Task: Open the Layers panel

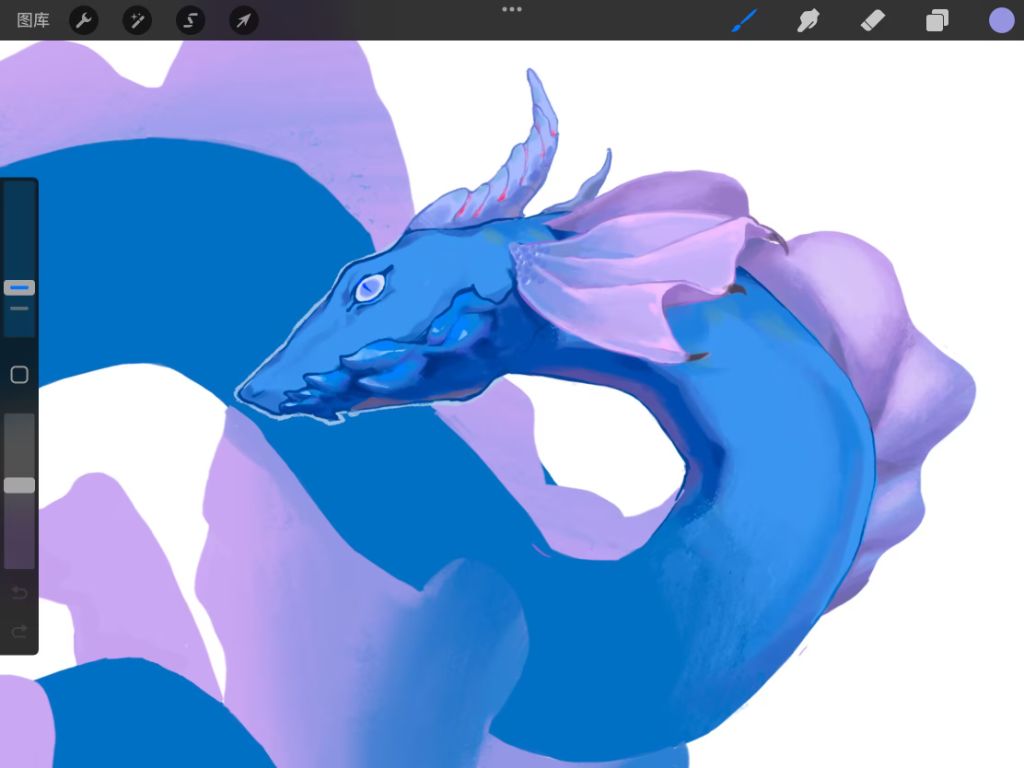Action: [x=937, y=20]
